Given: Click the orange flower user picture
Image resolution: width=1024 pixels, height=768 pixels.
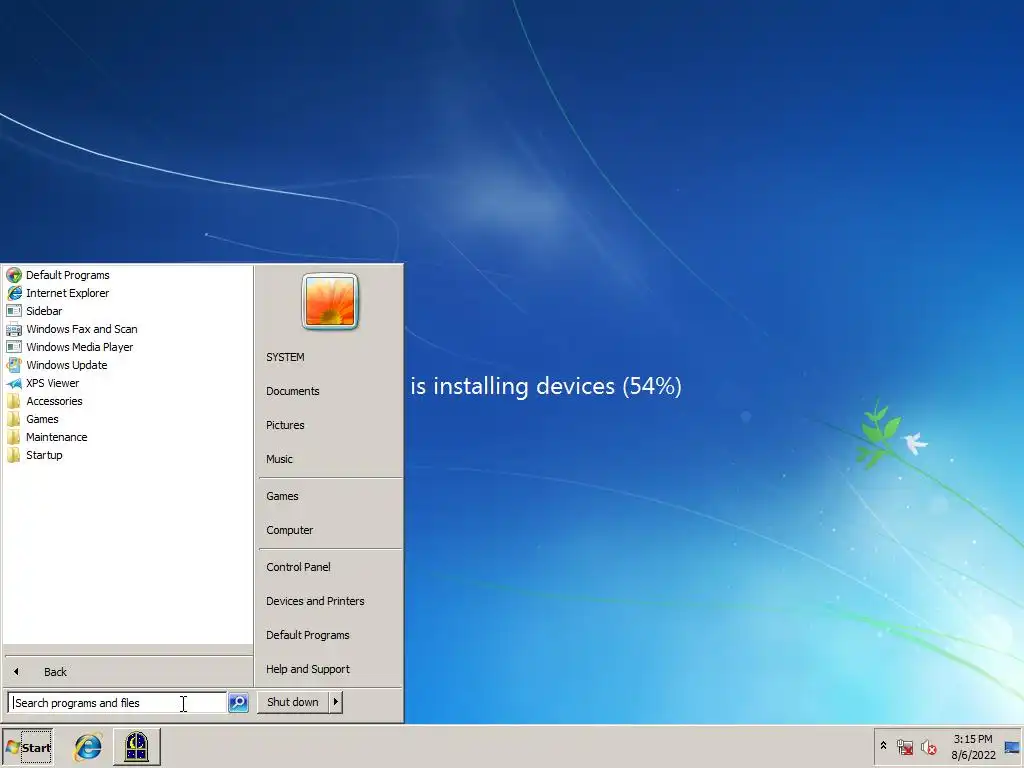Looking at the screenshot, I should pos(330,301).
